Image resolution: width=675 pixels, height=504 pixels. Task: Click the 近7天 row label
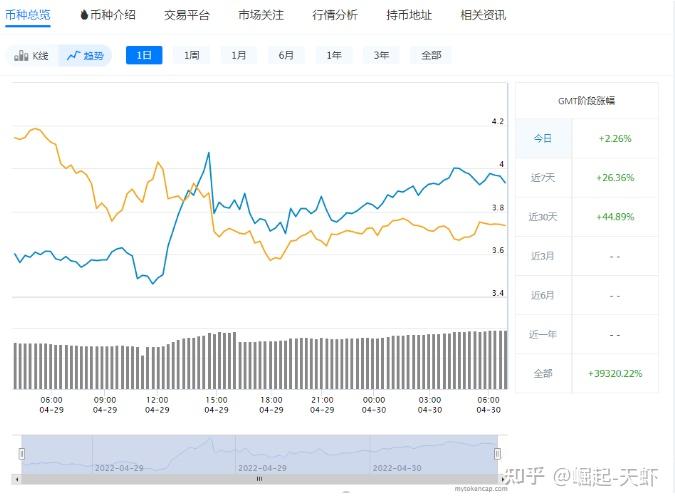coord(542,178)
